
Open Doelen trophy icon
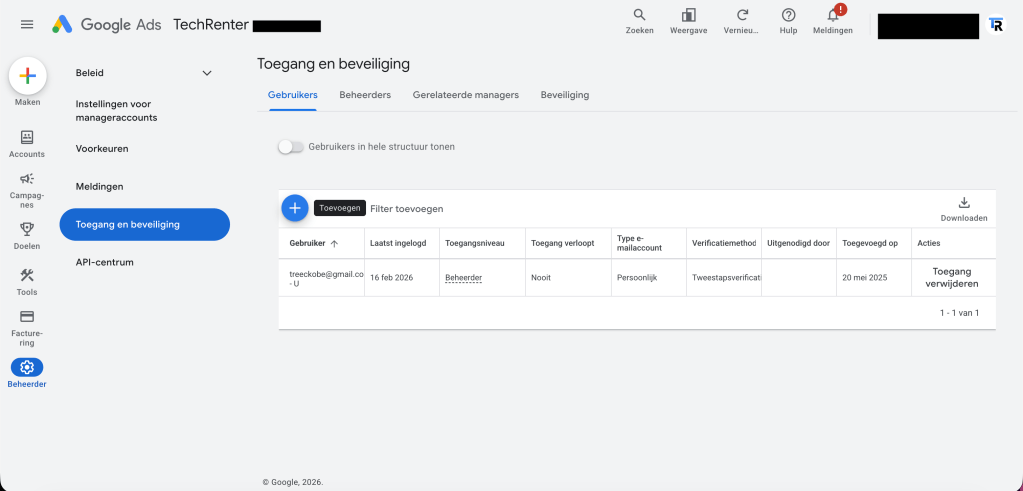27,229
